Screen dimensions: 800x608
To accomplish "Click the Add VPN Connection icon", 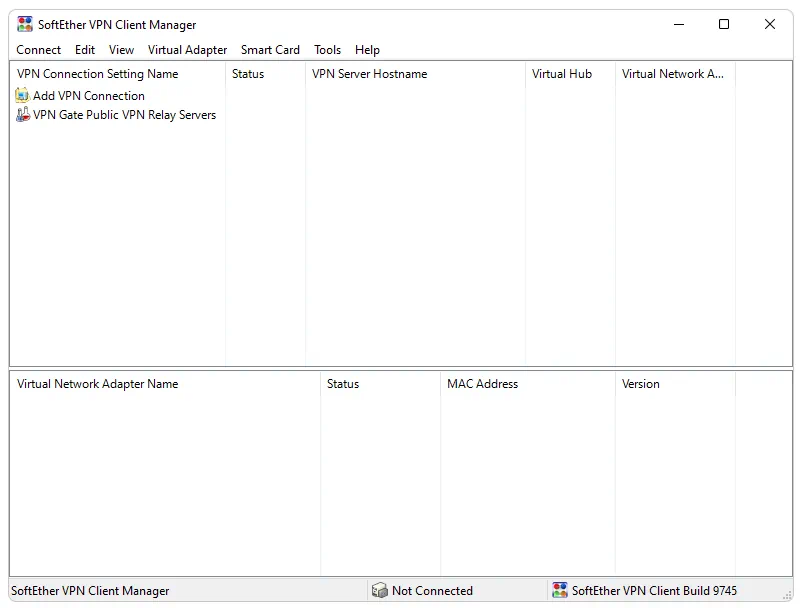I will tap(22, 95).
